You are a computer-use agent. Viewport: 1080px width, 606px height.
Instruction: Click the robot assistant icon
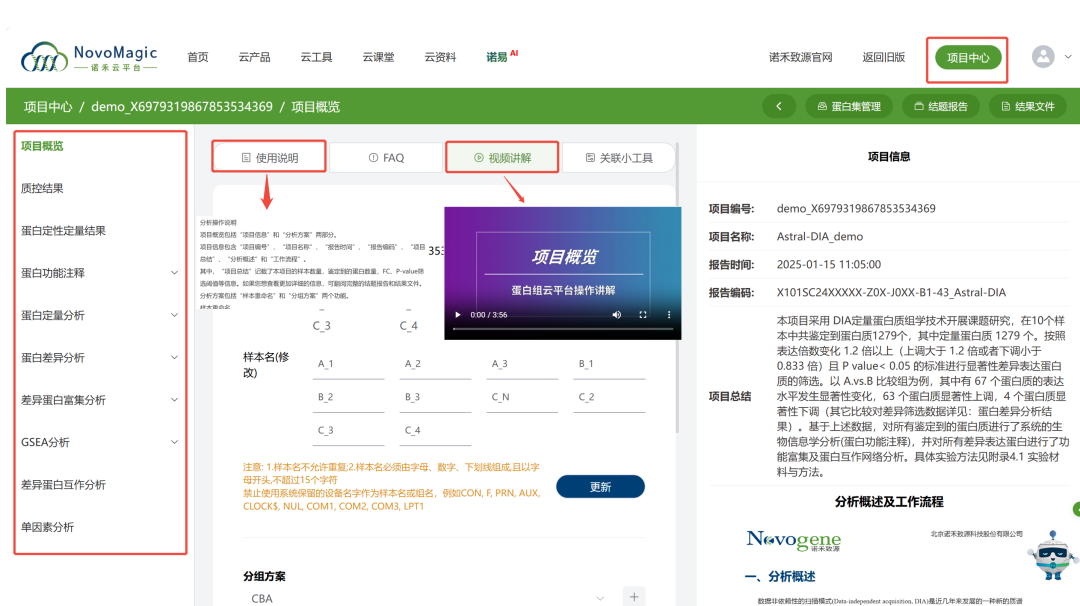pos(1052,555)
